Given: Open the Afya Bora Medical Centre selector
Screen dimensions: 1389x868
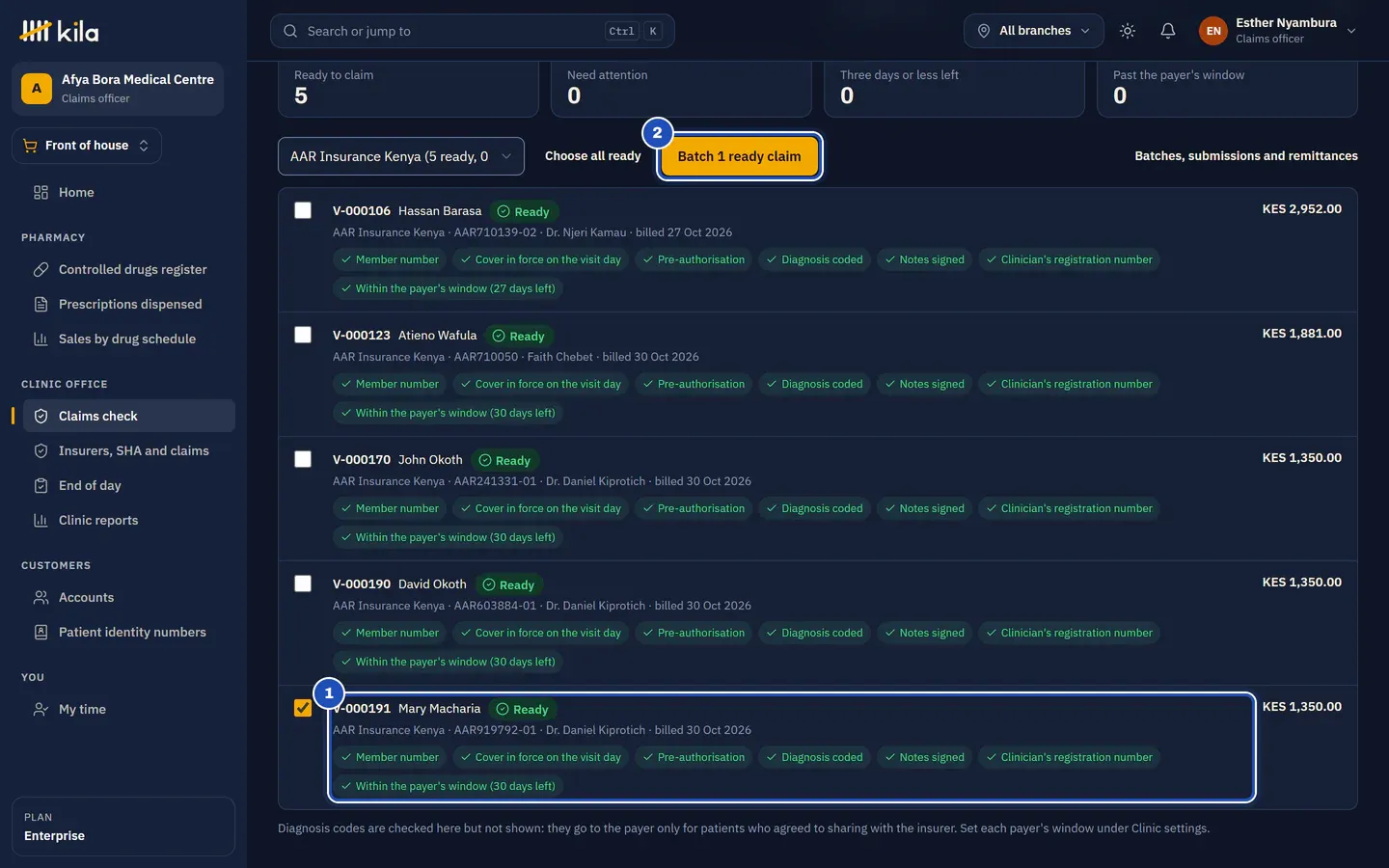Looking at the screenshot, I should [x=118, y=89].
